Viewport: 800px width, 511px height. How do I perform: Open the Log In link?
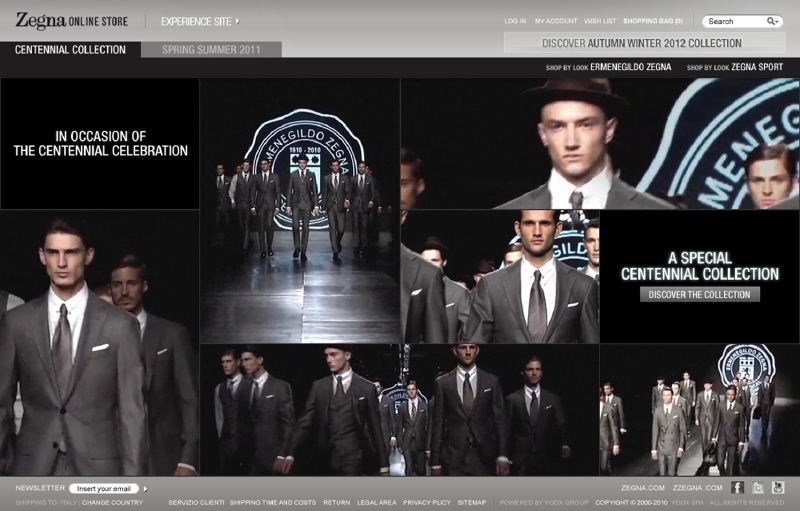coord(515,21)
